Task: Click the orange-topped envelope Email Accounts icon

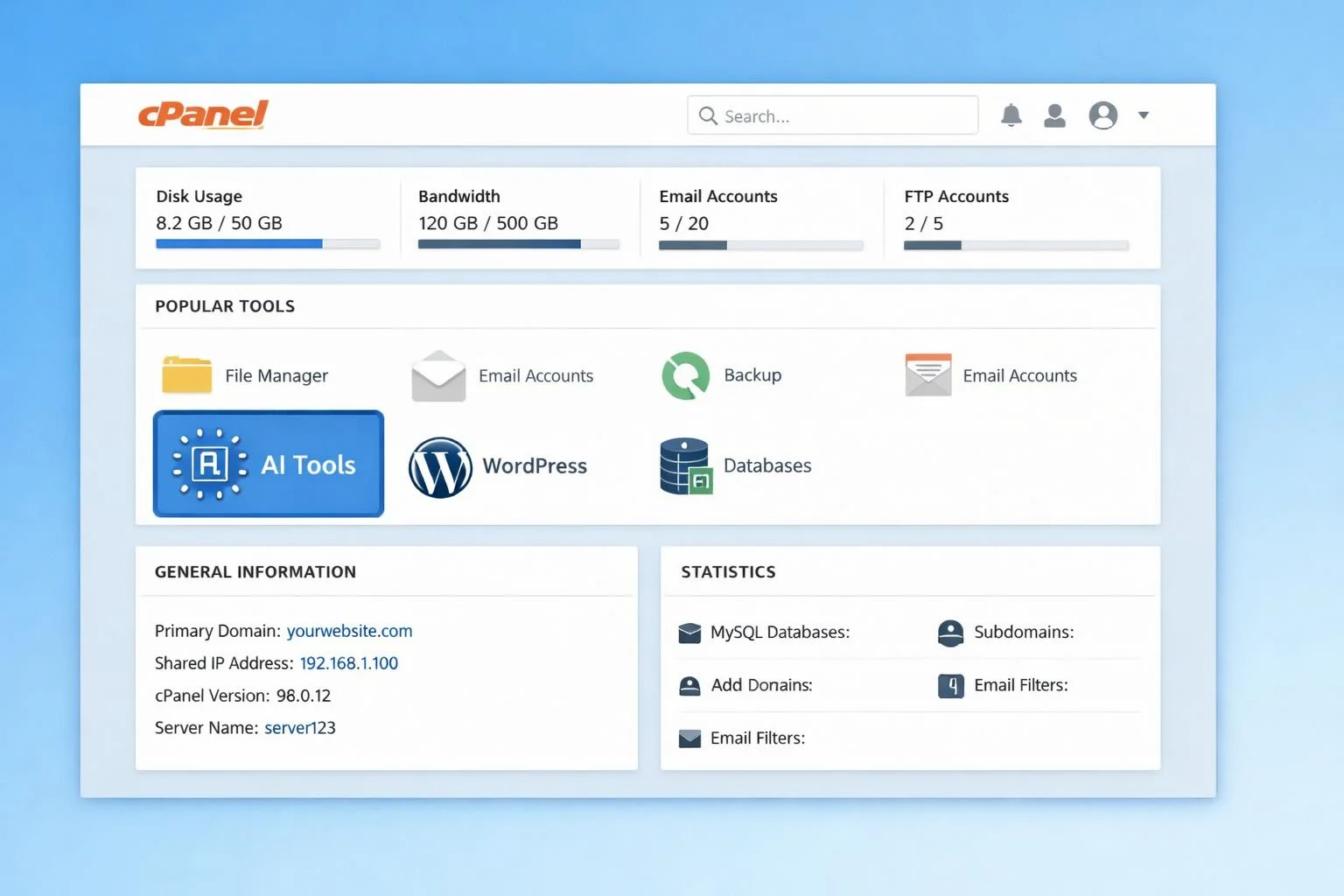Action: 928,375
